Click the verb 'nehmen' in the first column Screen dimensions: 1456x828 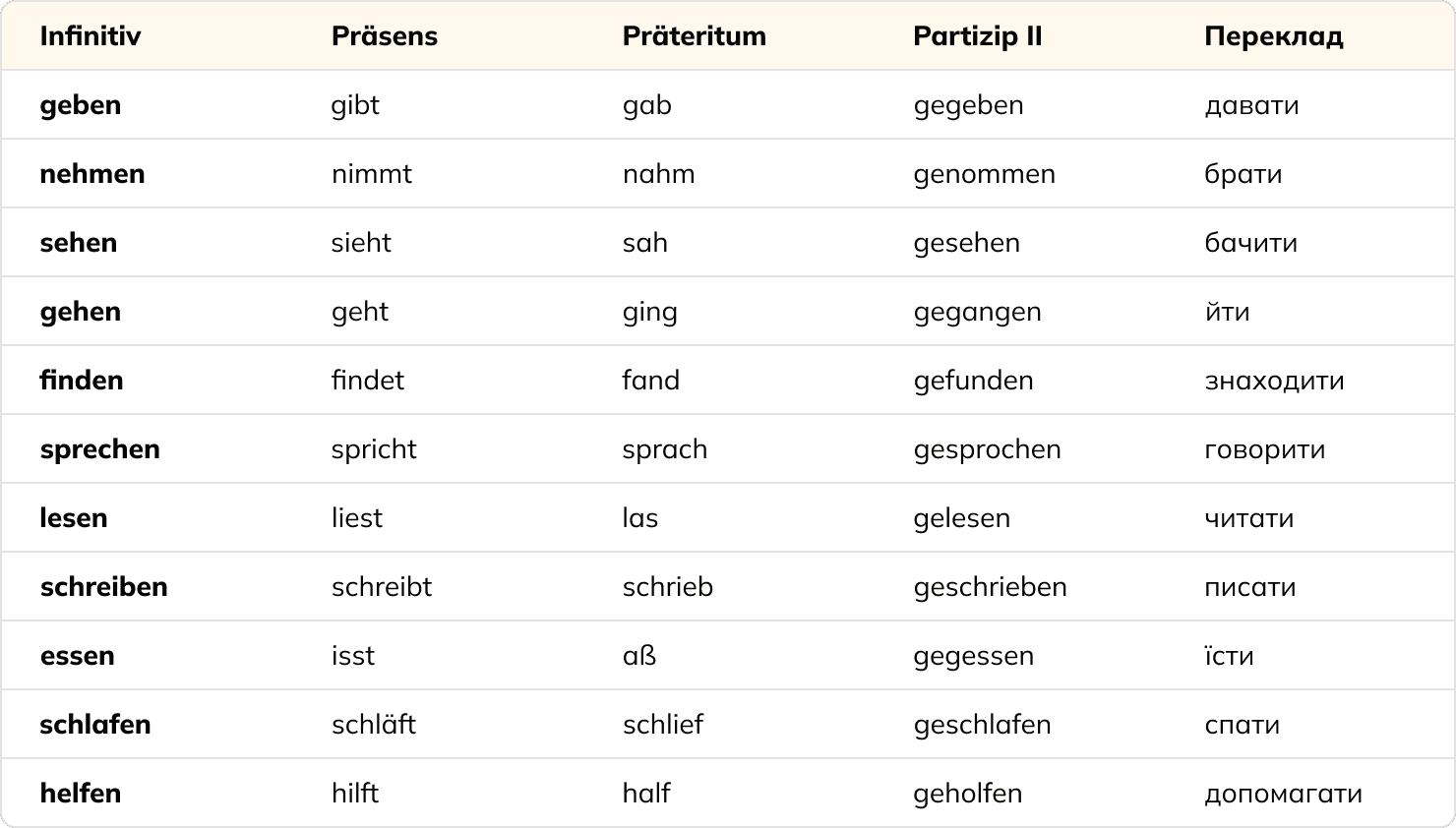[92, 174]
